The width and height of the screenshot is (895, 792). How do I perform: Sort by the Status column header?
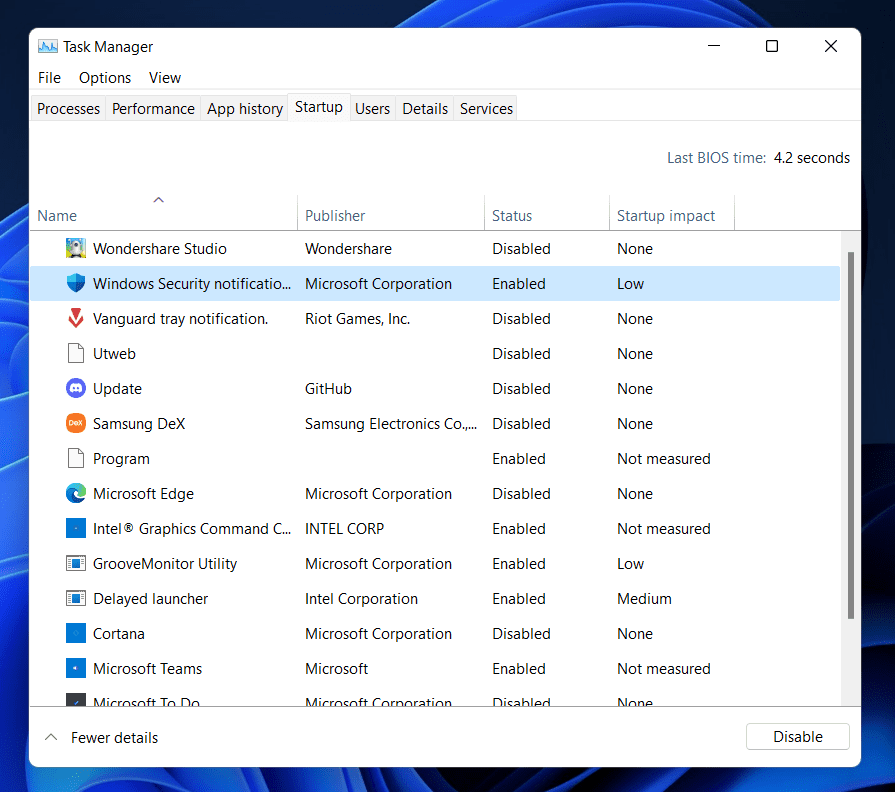(547, 212)
